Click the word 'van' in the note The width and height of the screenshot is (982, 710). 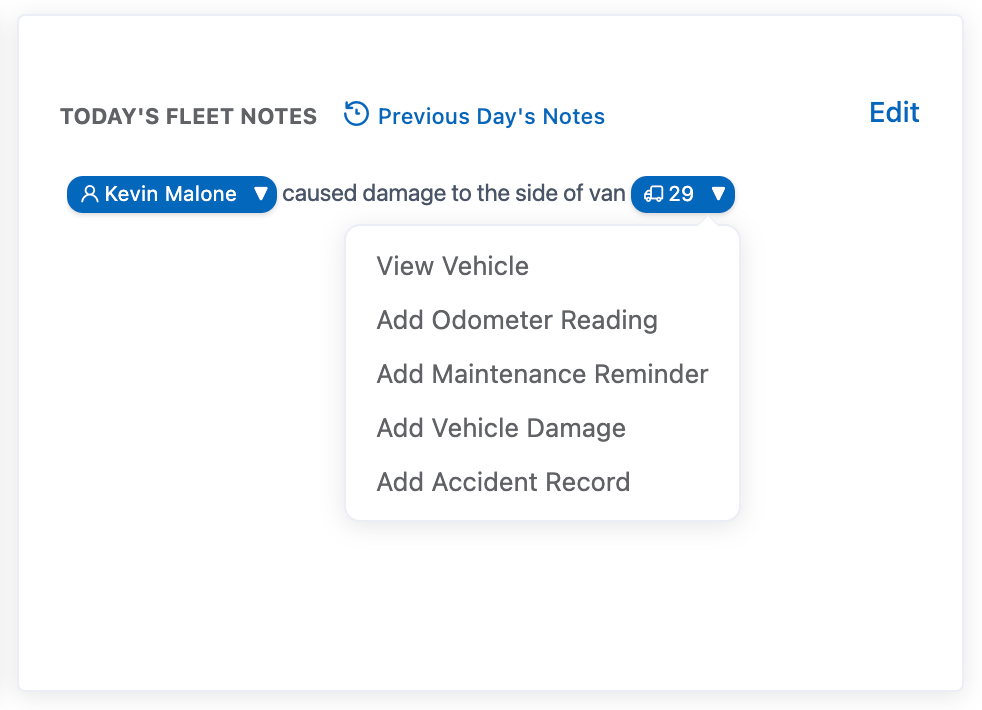pyautogui.click(x=607, y=194)
